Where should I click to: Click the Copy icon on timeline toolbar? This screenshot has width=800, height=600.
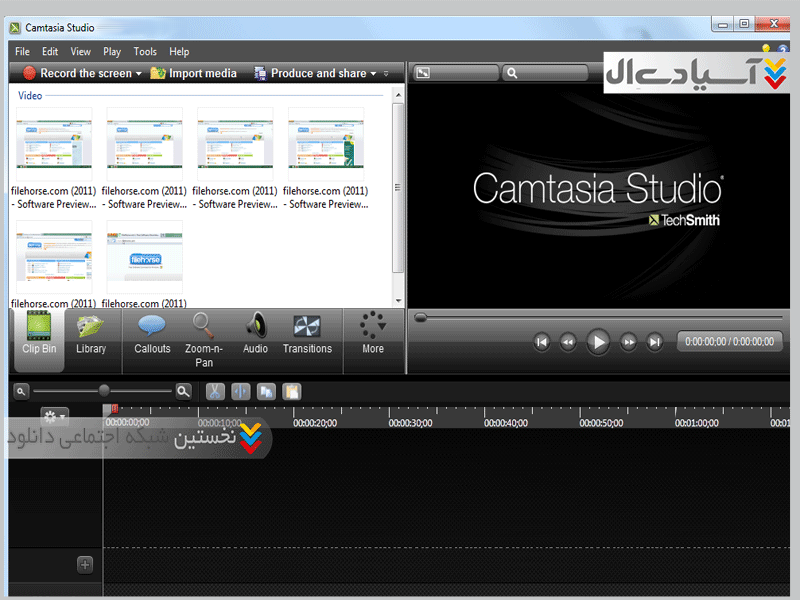coord(266,392)
